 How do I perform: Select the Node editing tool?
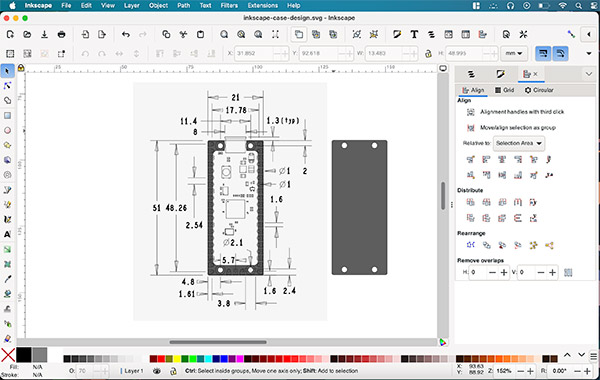coord(7,86)
